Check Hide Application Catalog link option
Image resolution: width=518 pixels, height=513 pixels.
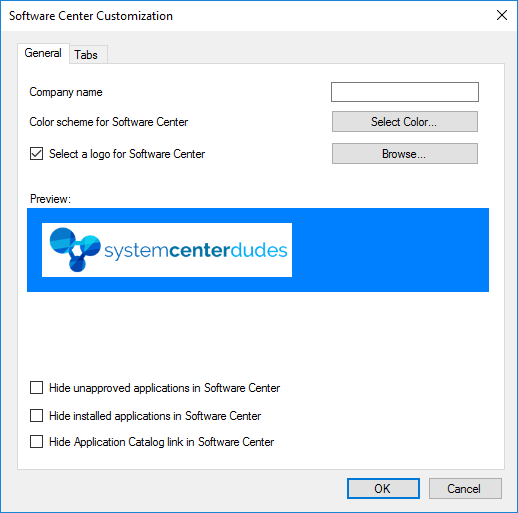(x=36, y=442)
